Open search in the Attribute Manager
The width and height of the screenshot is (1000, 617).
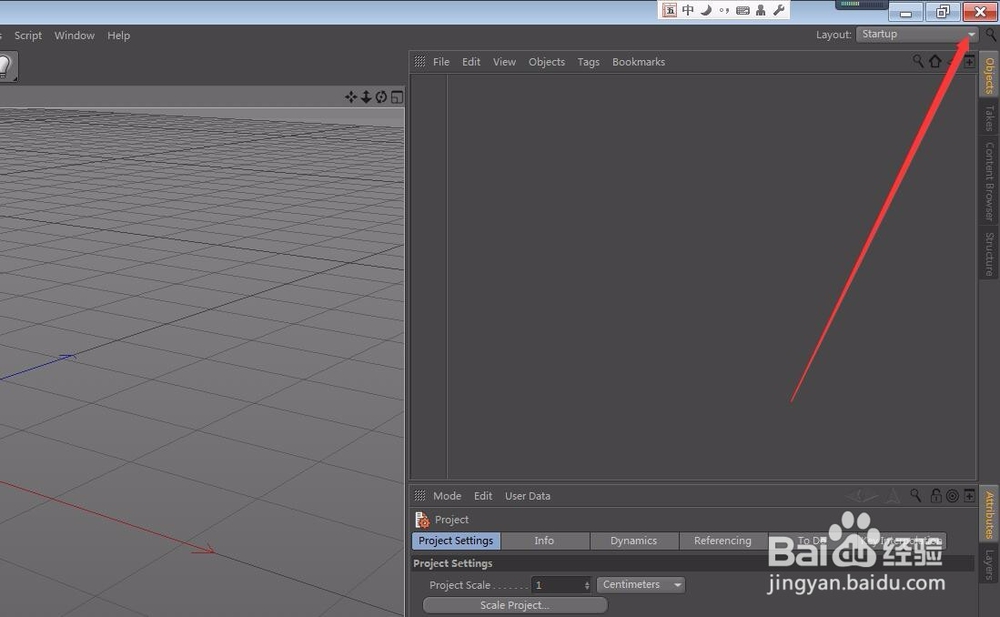click(x=916, y=495)
